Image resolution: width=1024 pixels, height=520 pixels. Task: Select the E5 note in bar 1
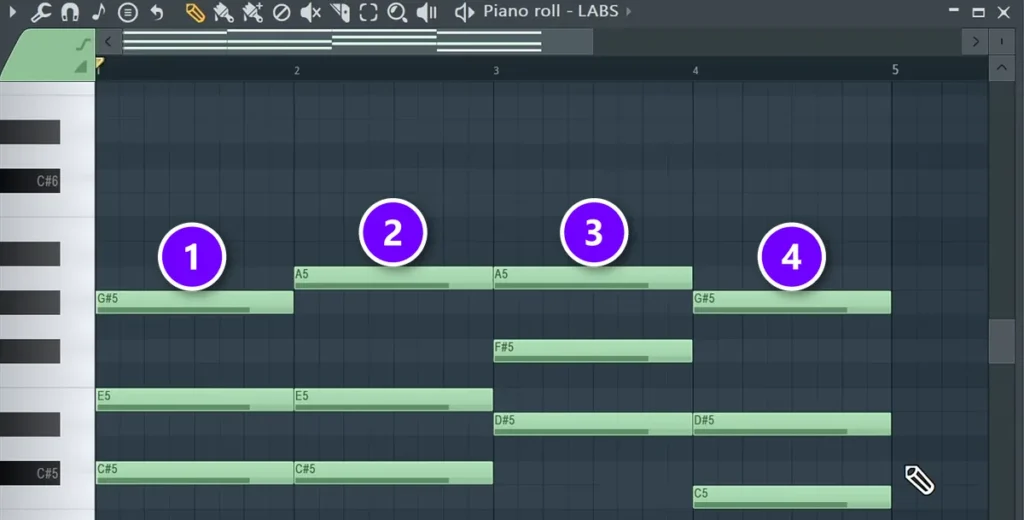pos(195,400)
